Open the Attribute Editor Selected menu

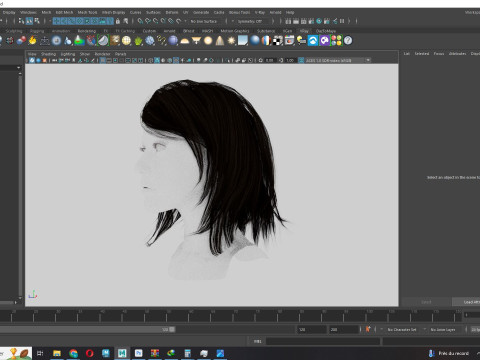(x=422, y=54)
